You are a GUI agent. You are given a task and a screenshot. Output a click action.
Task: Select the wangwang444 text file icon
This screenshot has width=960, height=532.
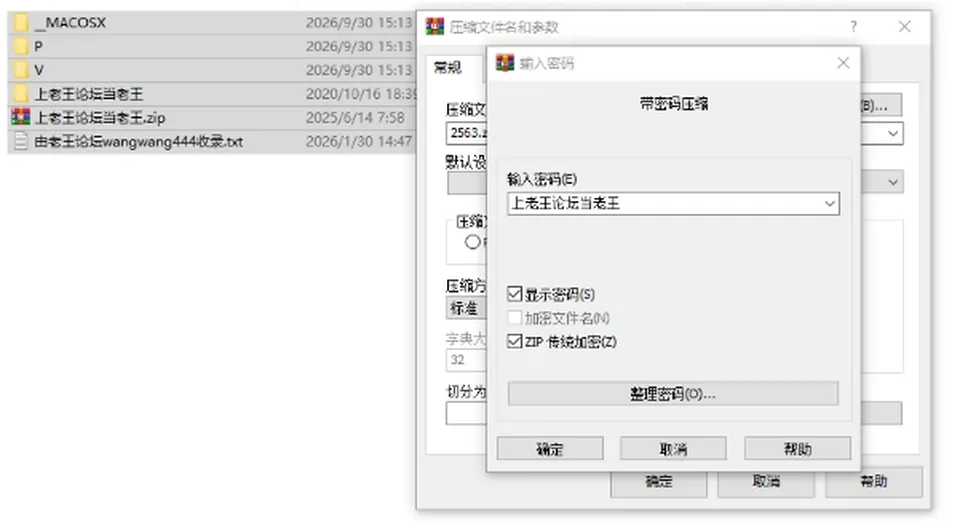[21, 141]
